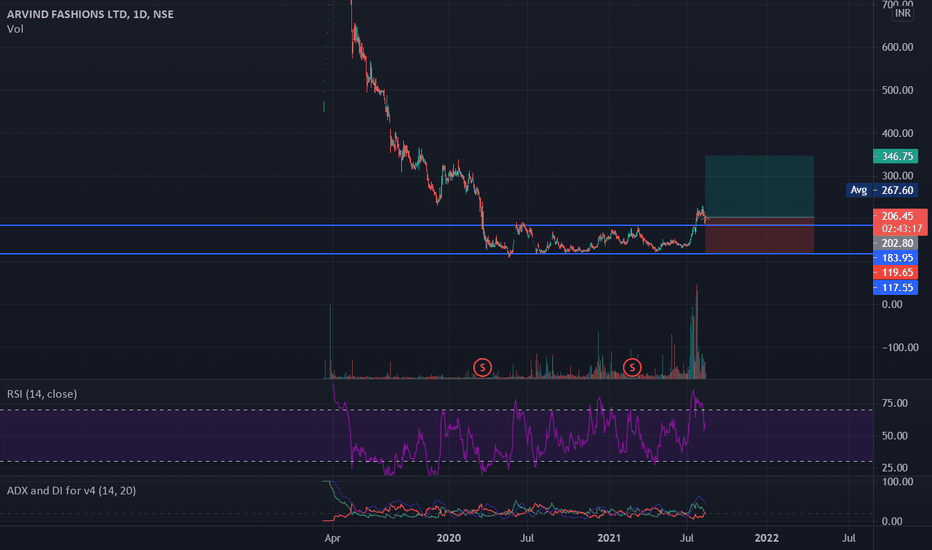
Task: Click the Avg 267.60 price label
Action: coord(881,190)
